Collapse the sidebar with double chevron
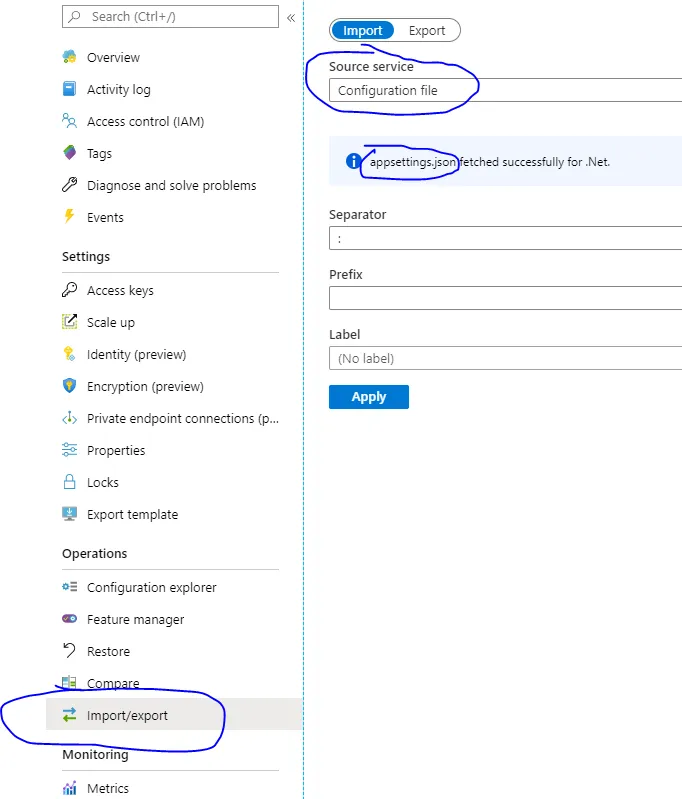The image size is (682, 799). tap(291, 17)
